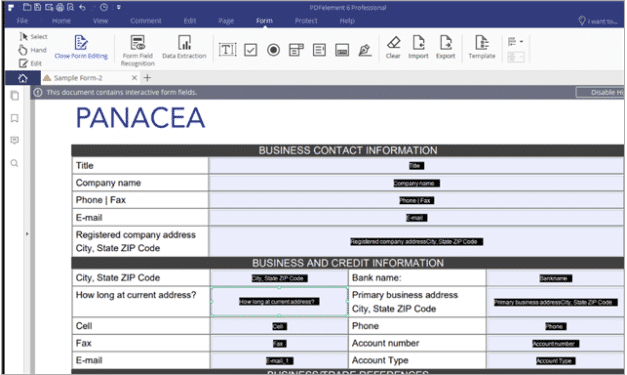The height and width of the screenshot is (375, 627).
Task: Select the radio button form tool
Action: [x=274, y=50]
